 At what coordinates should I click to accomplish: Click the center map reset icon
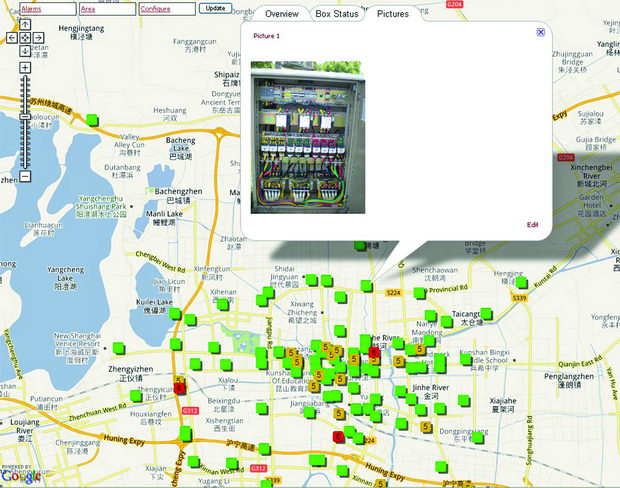coord(25,38)
